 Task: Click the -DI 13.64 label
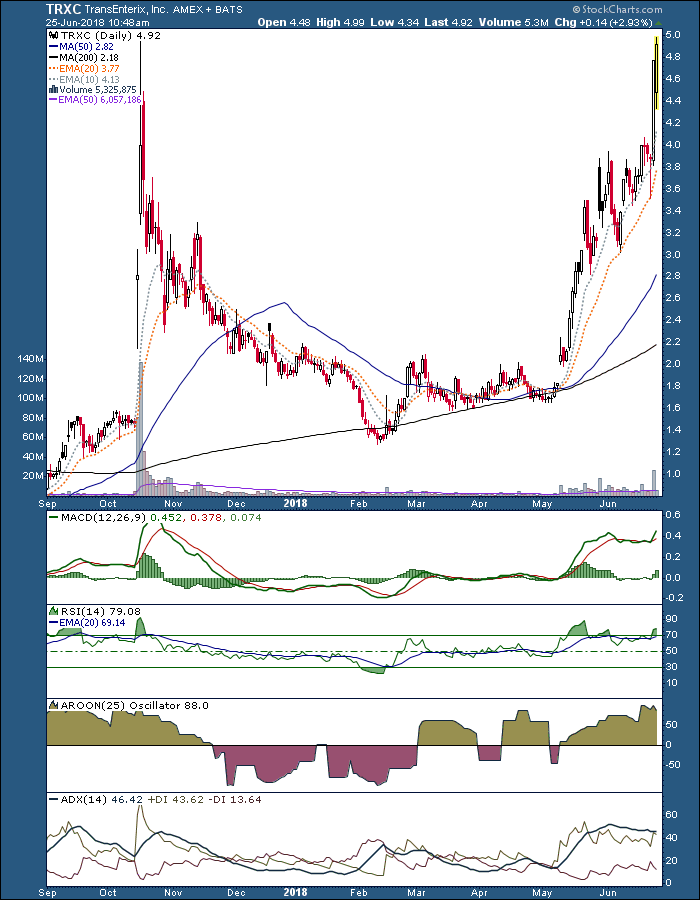point(235,798)
